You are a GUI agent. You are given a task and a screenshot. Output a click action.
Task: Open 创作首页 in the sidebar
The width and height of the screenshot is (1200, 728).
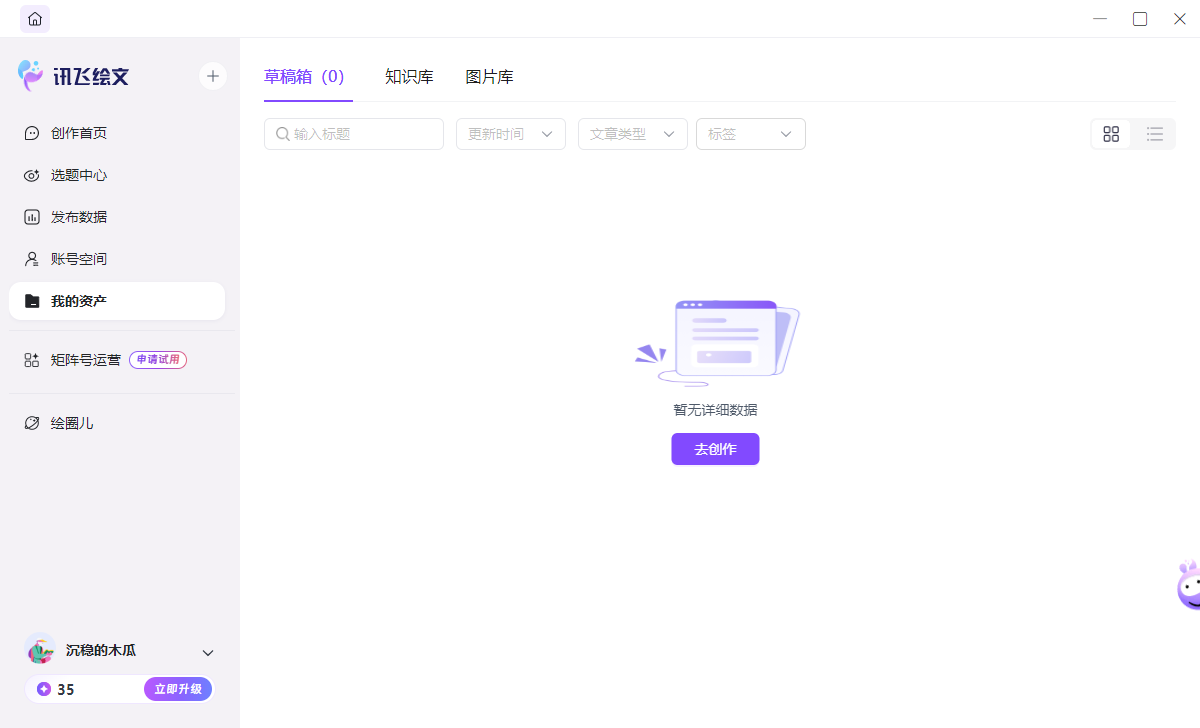click(117, 133)
